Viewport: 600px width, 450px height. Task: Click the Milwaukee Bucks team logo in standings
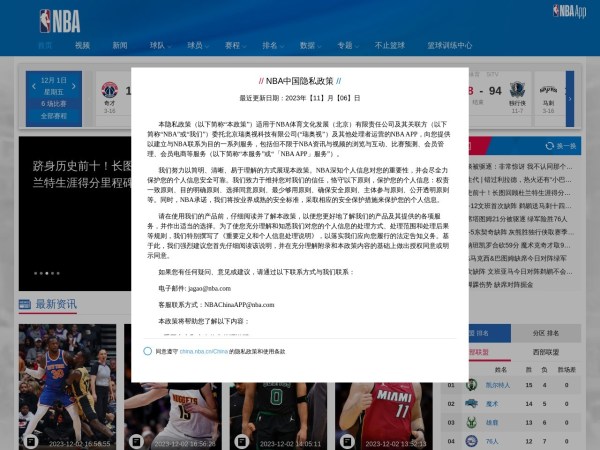(x=471, y=421)
